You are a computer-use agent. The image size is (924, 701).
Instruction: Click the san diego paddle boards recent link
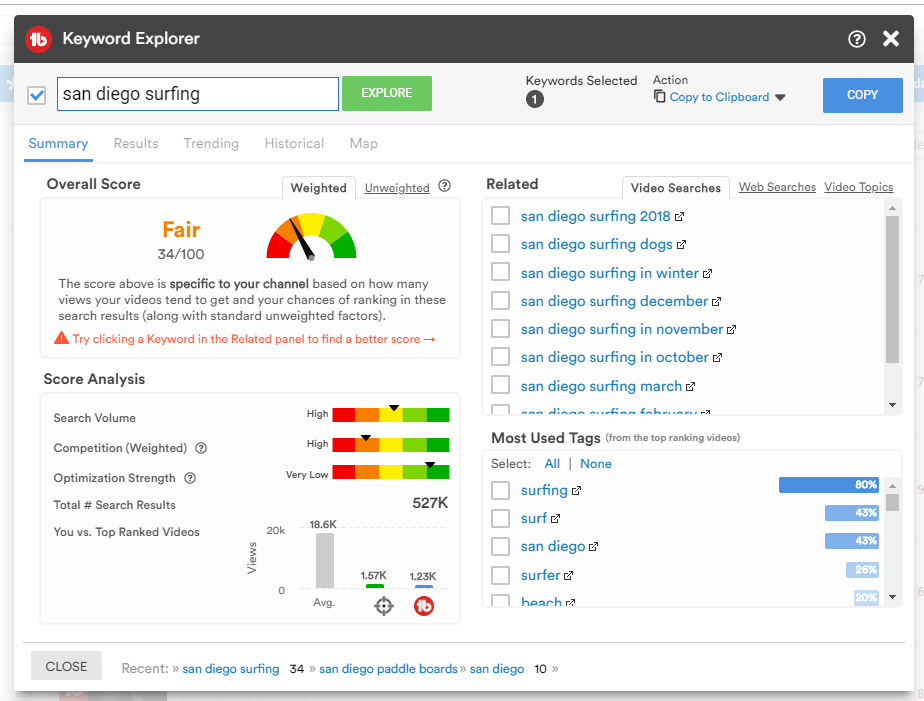pyautogui.click(x=388, y=669)
